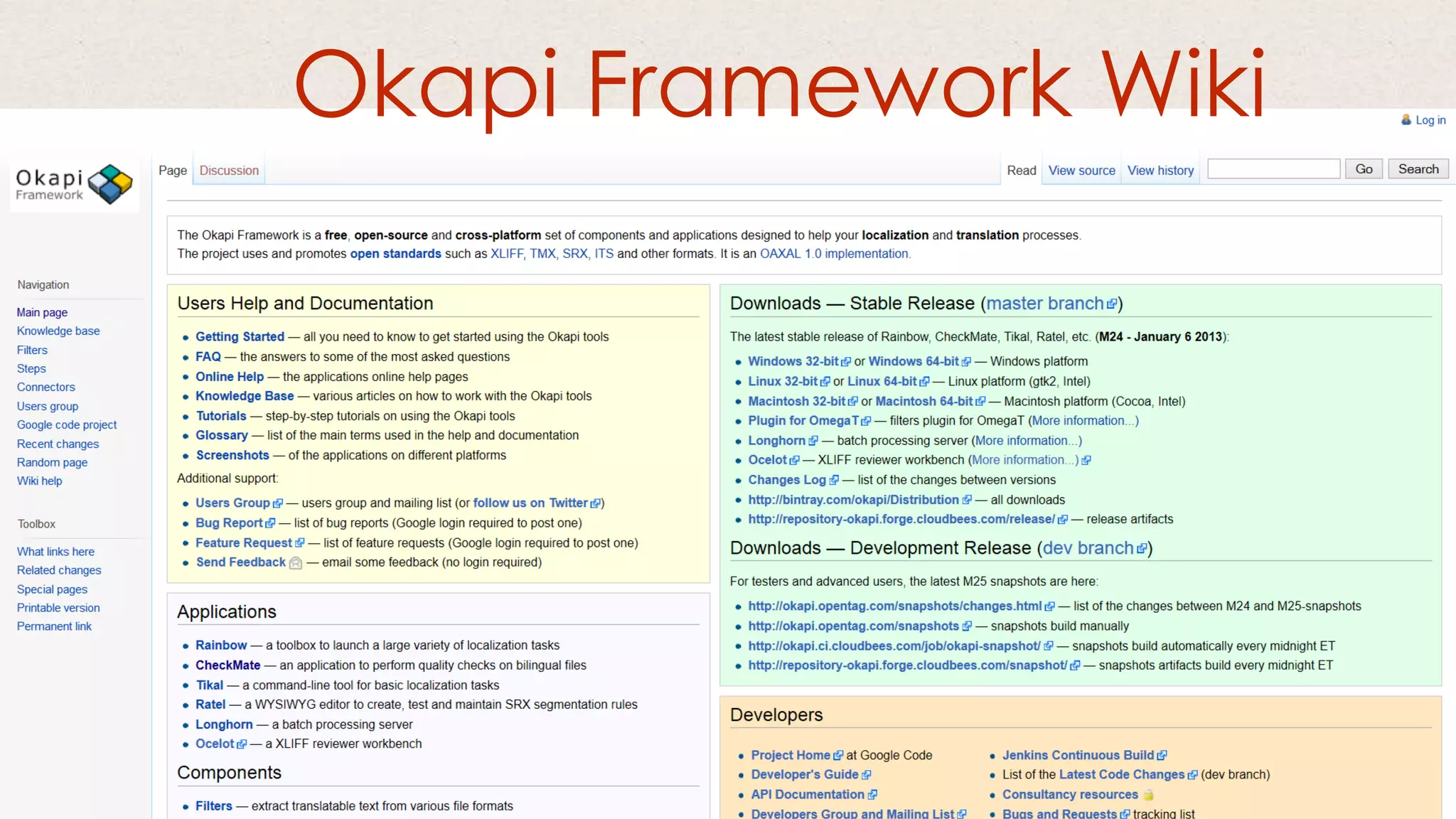Open Recent changes in the sidebar
Screen dimensions: 1456x819
point(58,444)
